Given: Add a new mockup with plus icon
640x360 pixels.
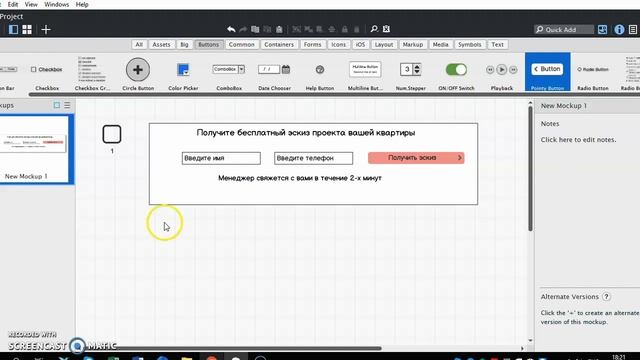Looking at the screenshot, I should [46, 29].
